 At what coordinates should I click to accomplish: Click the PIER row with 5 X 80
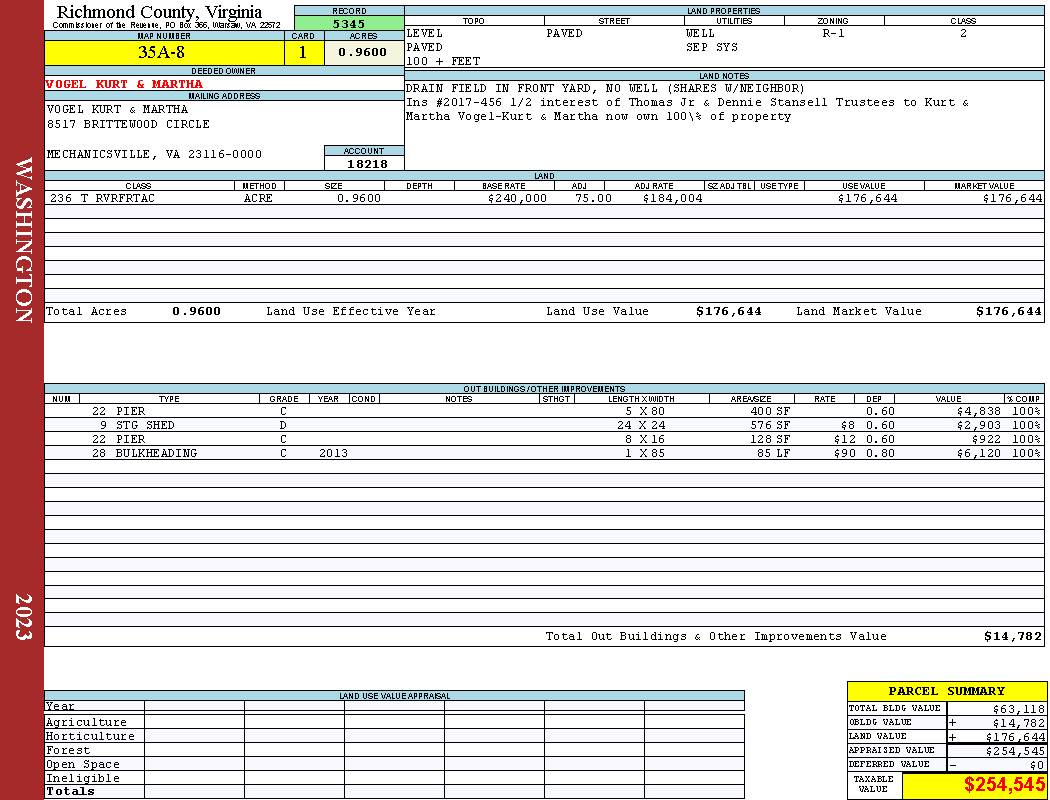544,411
